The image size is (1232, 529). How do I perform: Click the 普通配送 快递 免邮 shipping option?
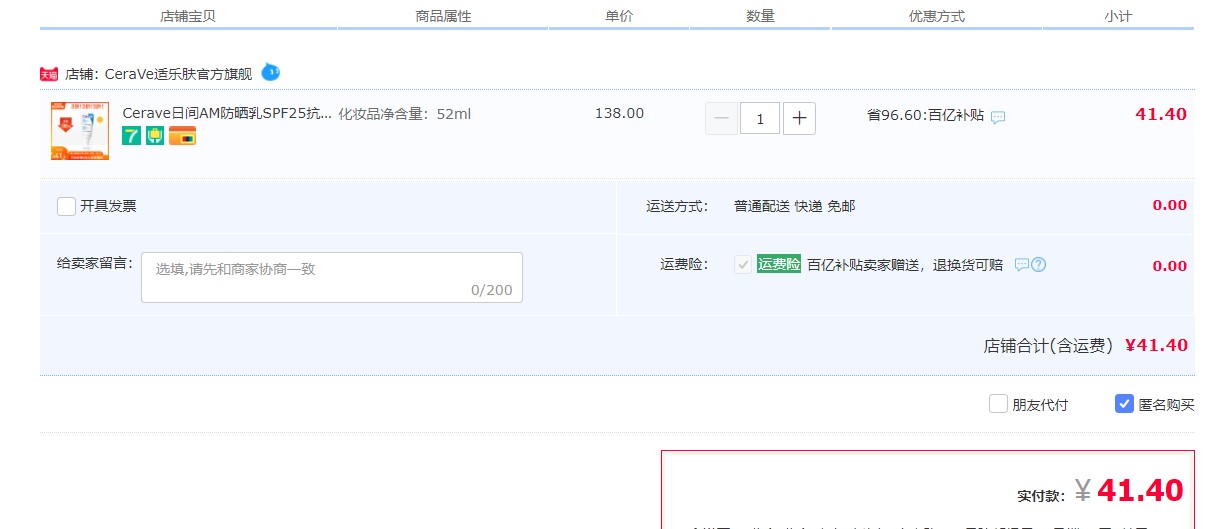point(795,206)
